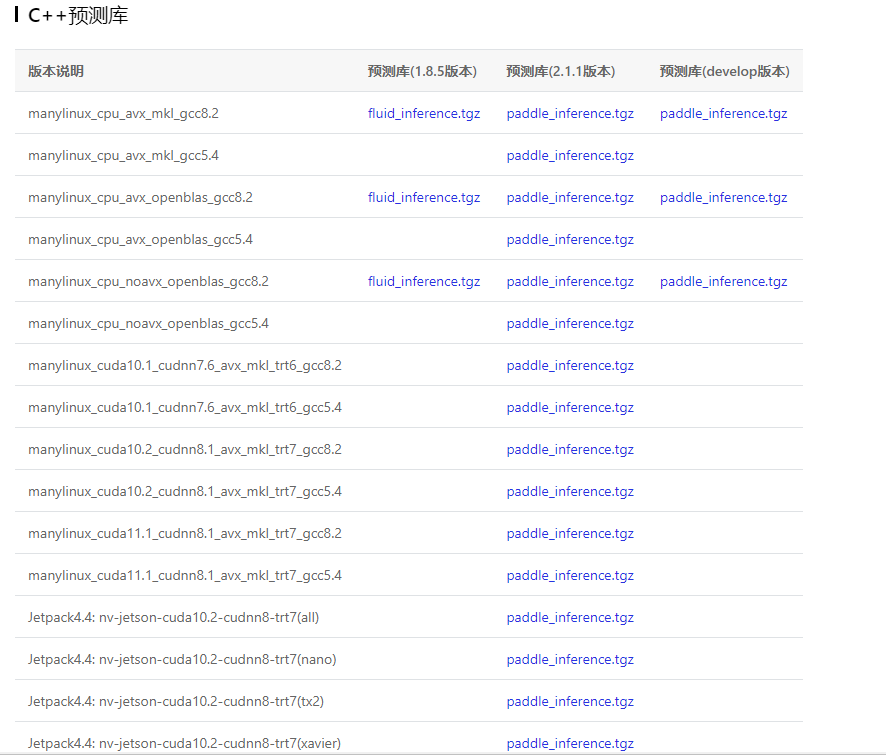The height and width of the screenshot is (755, 886).
Task: Click the 版本说明 column header
Action: point(56,71)
